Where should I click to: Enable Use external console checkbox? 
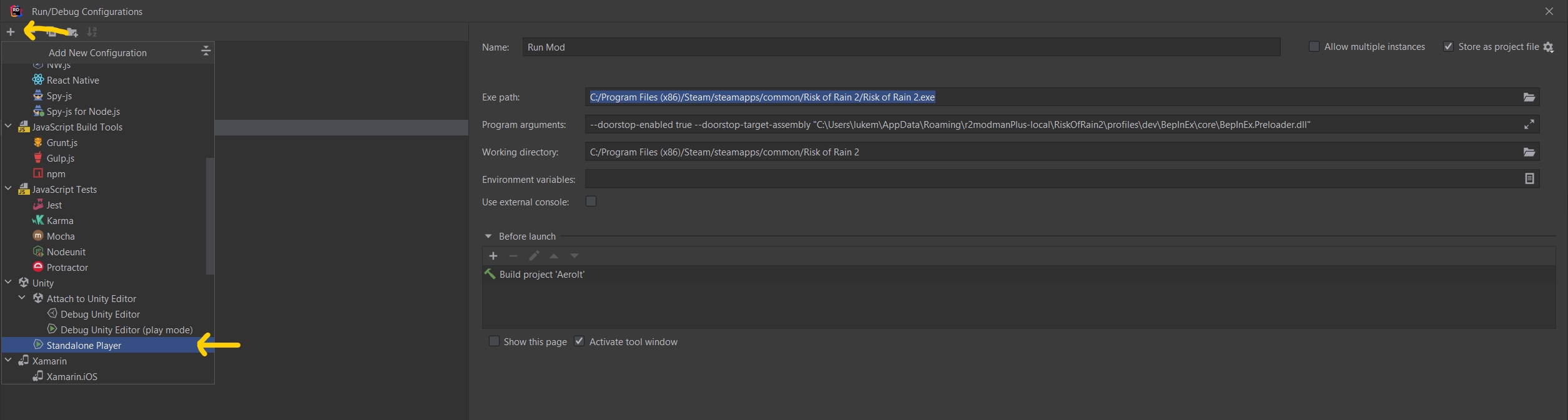tap(591, 201)
